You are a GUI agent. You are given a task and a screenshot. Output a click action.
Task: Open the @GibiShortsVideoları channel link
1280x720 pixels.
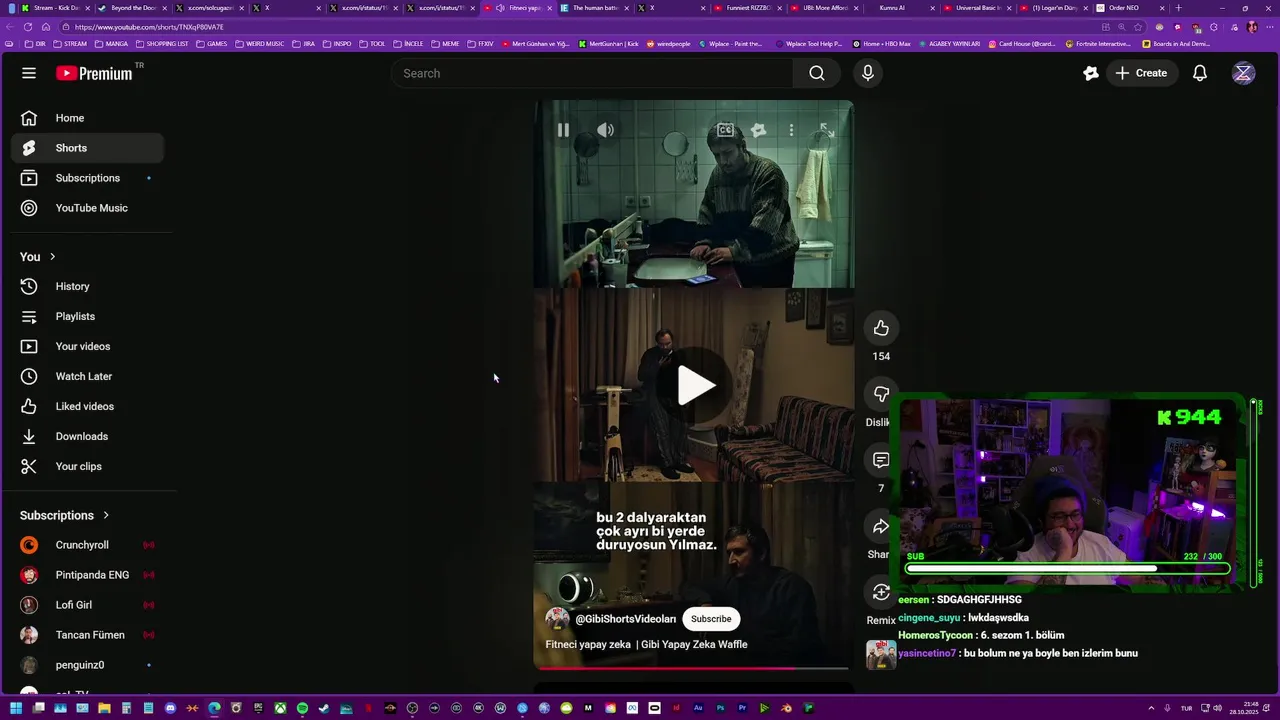(625, 619)
